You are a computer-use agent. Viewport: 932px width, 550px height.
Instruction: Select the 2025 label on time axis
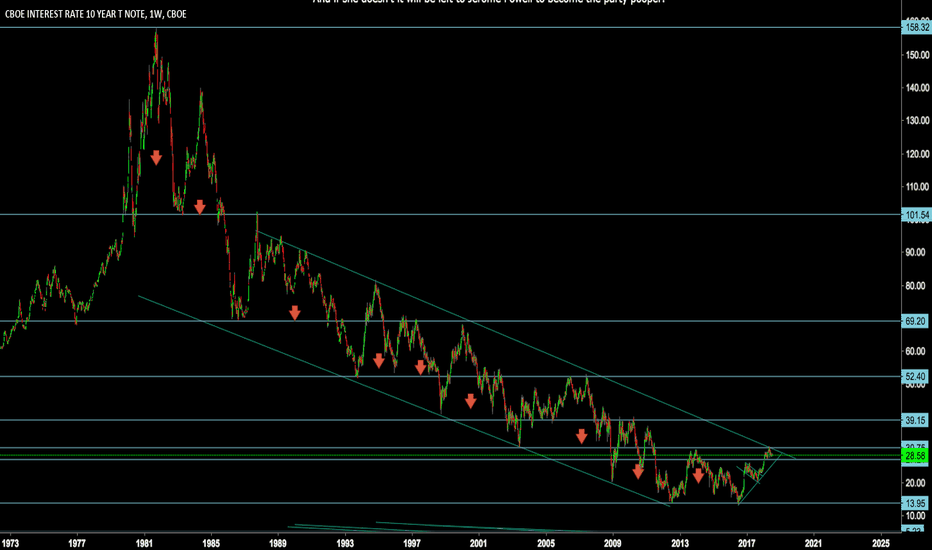click(881, 543)
